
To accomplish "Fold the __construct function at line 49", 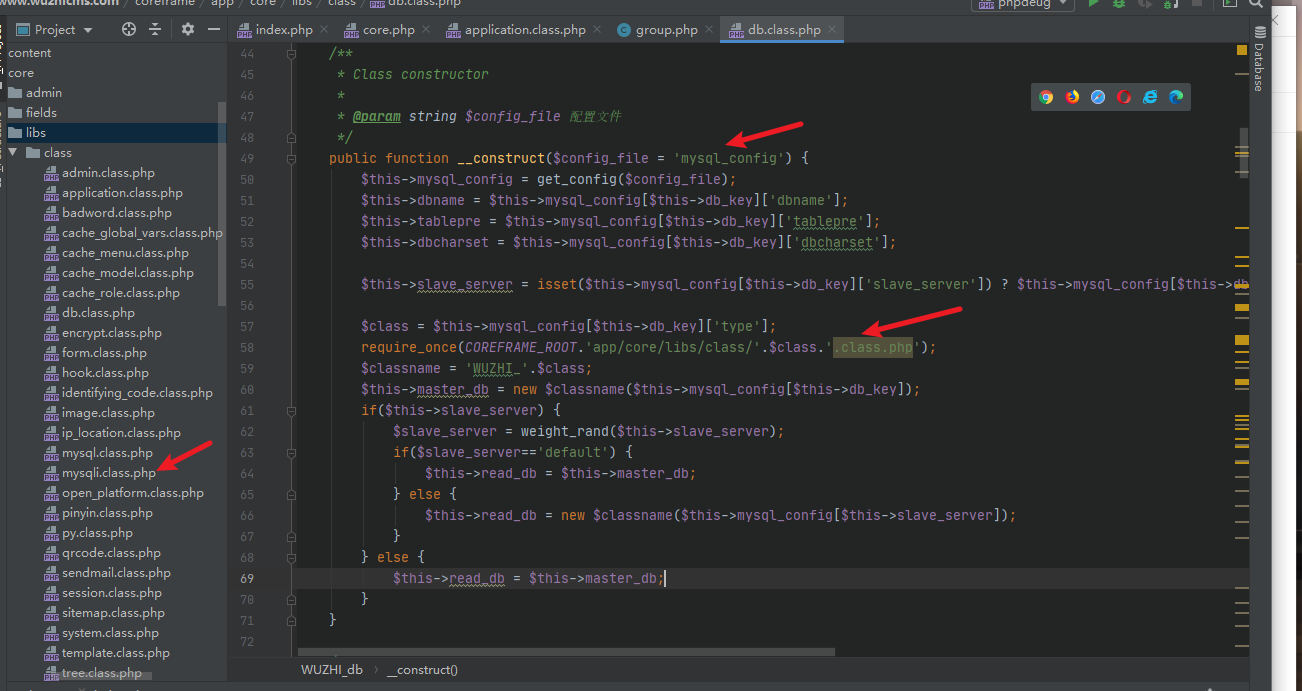I will tap(291, 159).
